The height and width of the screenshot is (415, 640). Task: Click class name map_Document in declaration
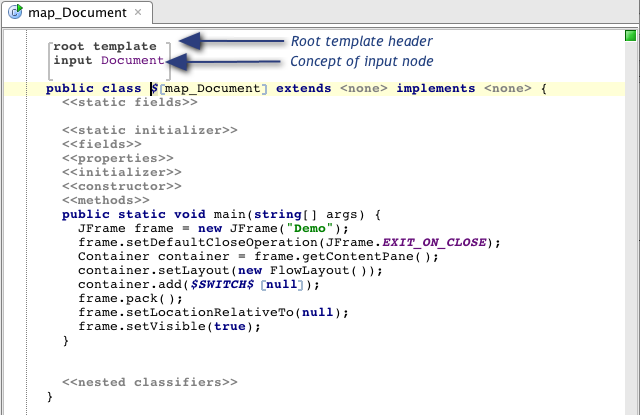coord(212,88)
